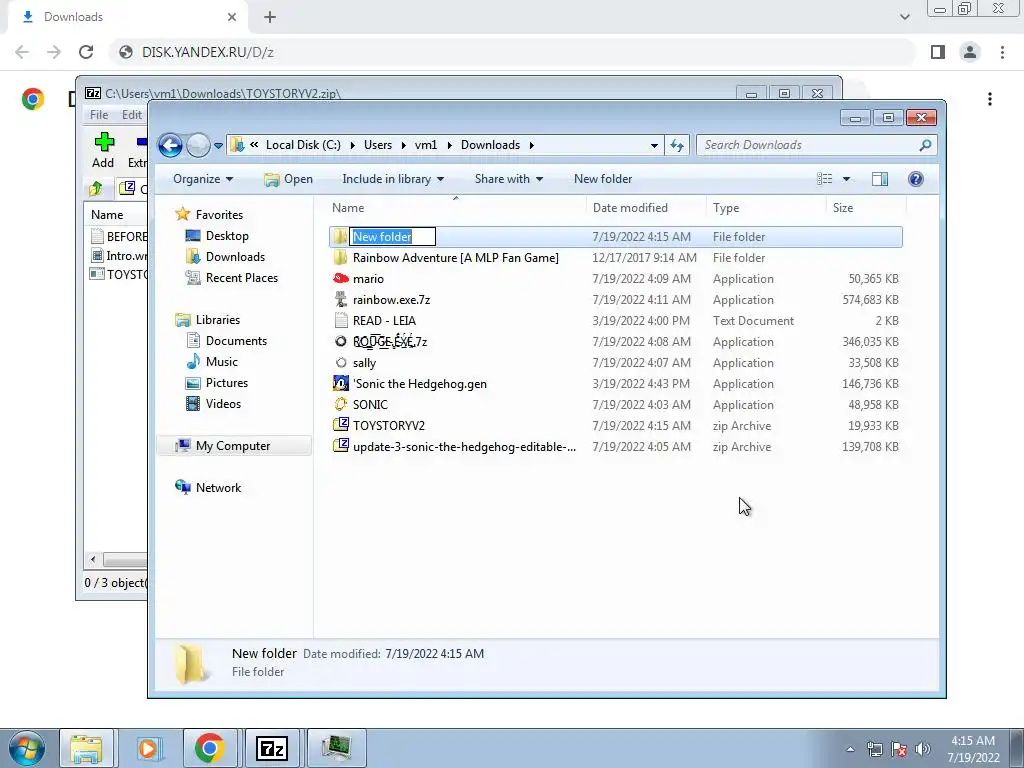Open recent locations dropdown next to Forward
This screenshot has height=768, width=1024.
[218, 146]
